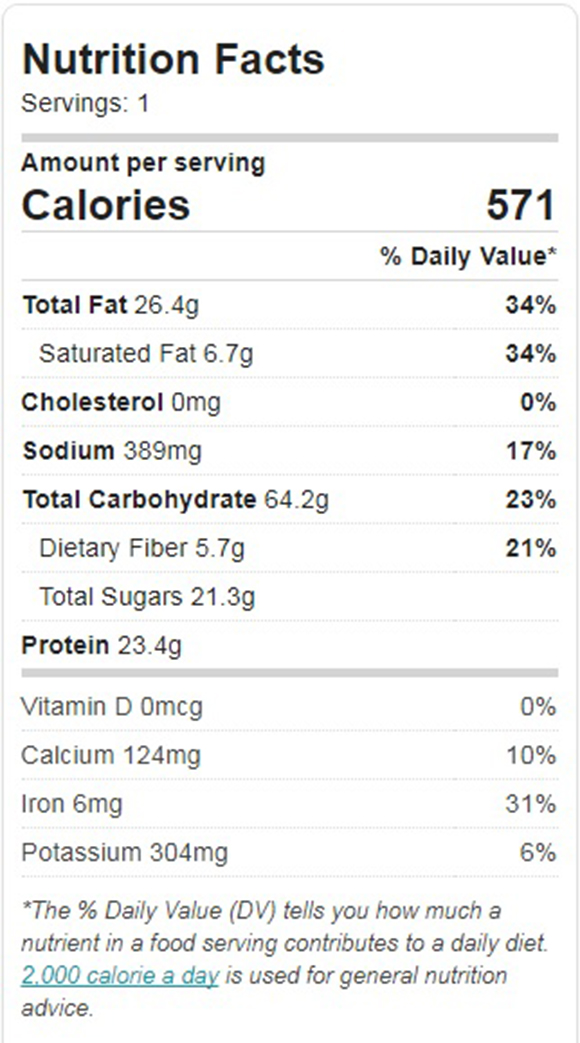This screenshot has width=580, height=1043.
Task: Click the Cholesterol 0mg row
Action: click(x=289, y=402)
